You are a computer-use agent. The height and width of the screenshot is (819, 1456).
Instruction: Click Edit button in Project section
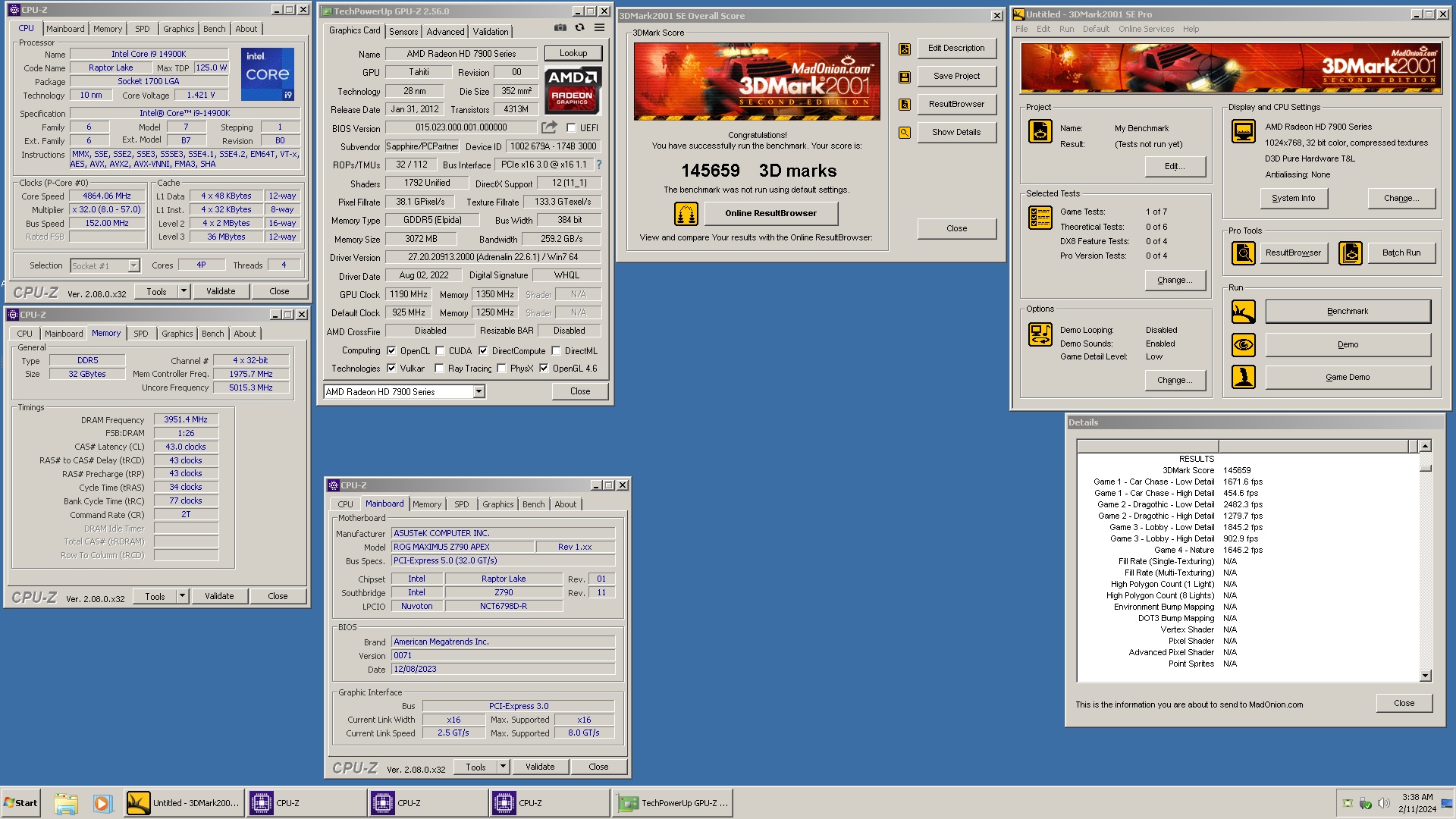[x=1175, y=167]
